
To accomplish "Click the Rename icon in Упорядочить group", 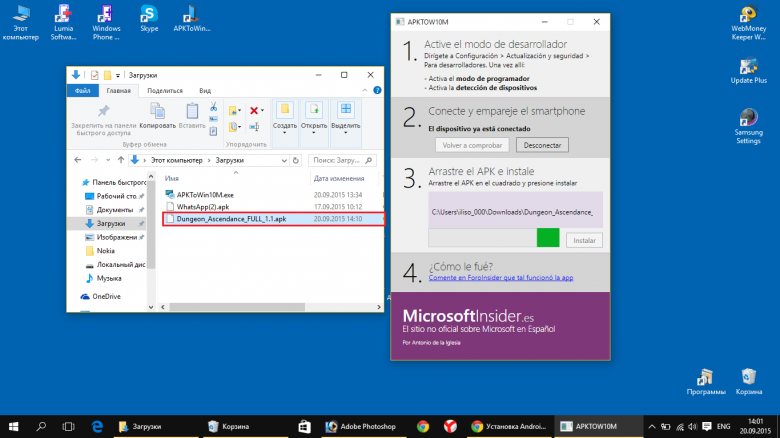I will [x=254, y=127].
